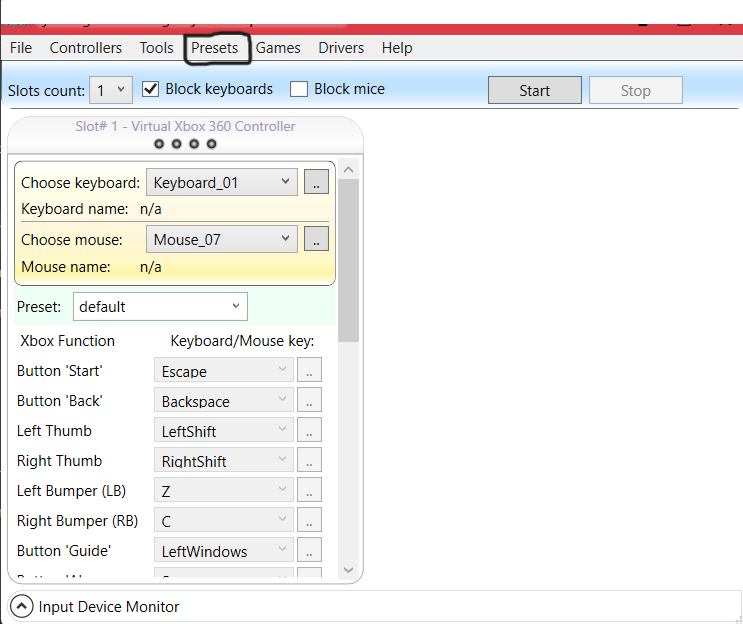Open the Button 'Guide' key dropdown
Screen dimensions: 743x624
pyautogui.click(x=224, y=550)
